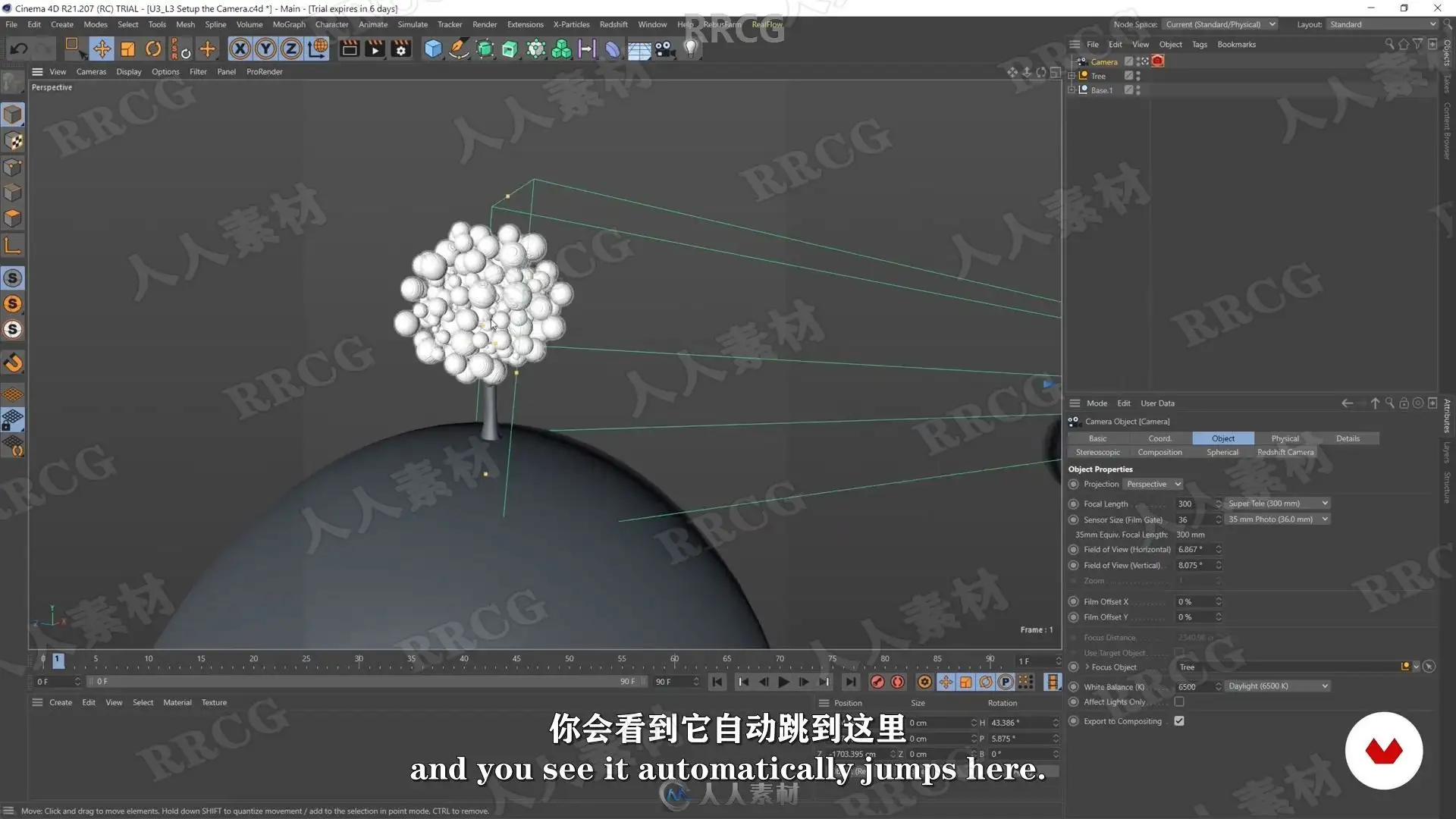Toggle the Focal Length animation dot
This screenshot has width=1456, height=819.
click(1073, 504)
